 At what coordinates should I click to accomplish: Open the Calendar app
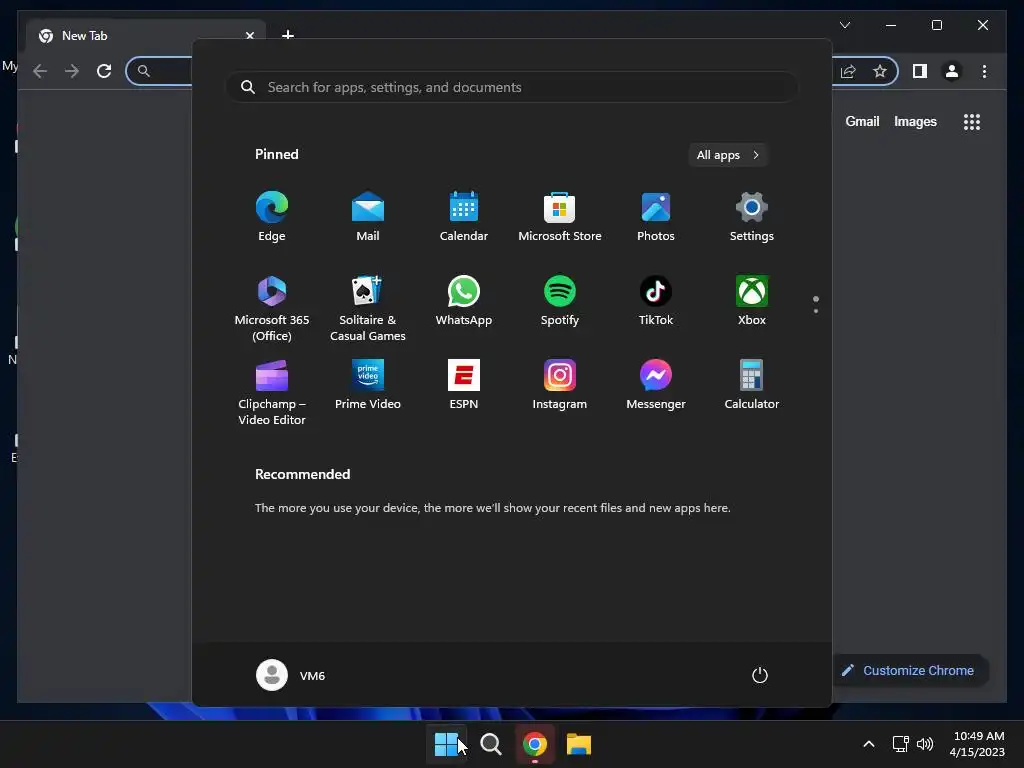point(464,216)
